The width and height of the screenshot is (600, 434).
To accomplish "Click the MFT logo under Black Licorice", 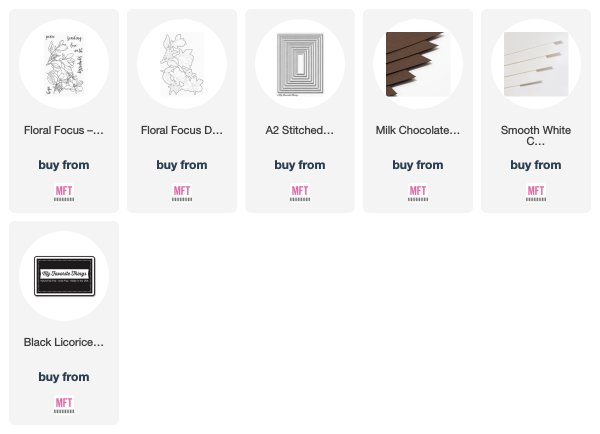I will [64, 405].
